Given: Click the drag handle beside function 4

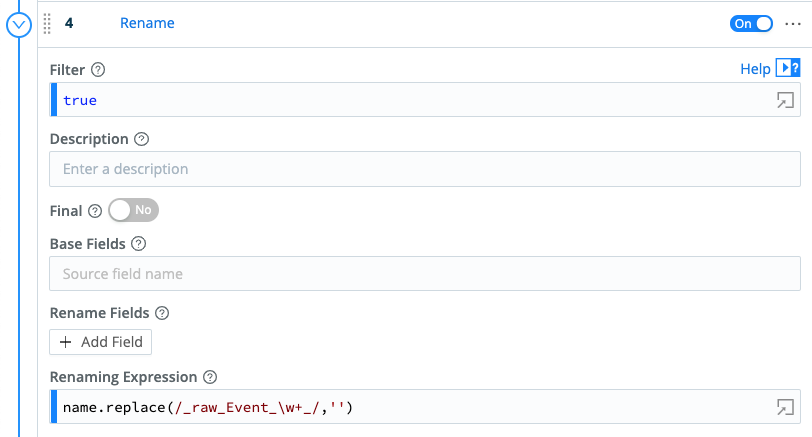Looking at the screenshot, I should point(47,24).
